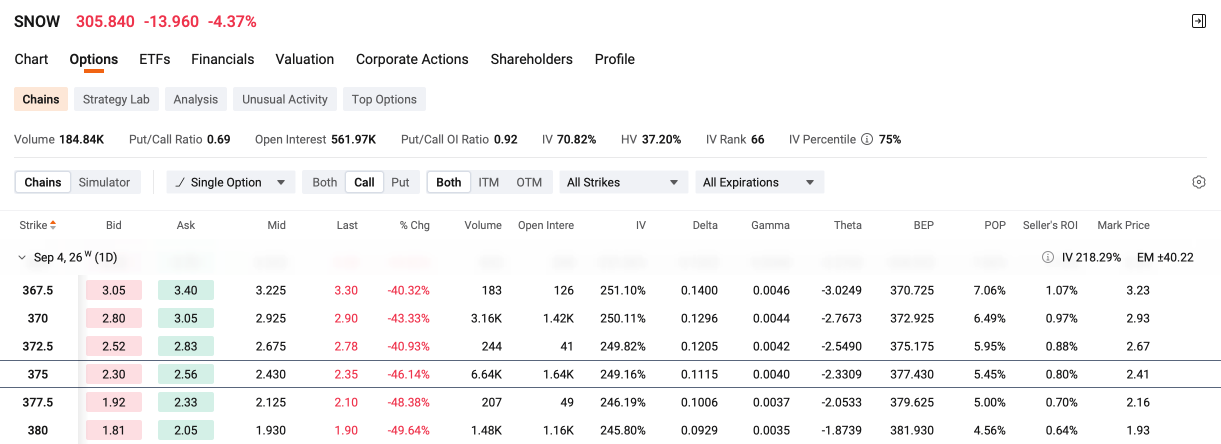Screen dimensions: 1221x444
Task: Switch to Simulator view
Action: [x=105, y=182]
